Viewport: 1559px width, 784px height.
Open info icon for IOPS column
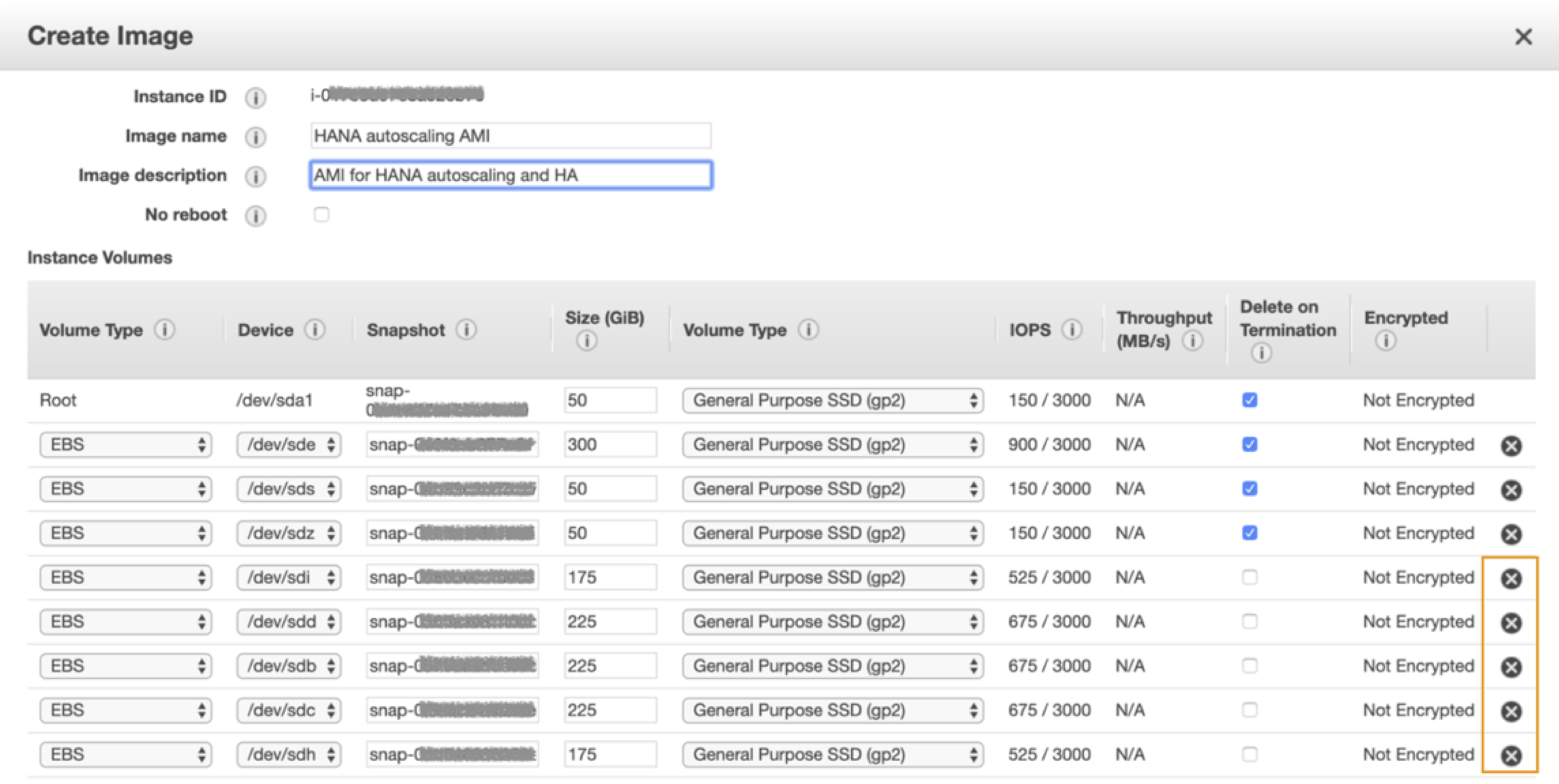[x=1071, y=330]
